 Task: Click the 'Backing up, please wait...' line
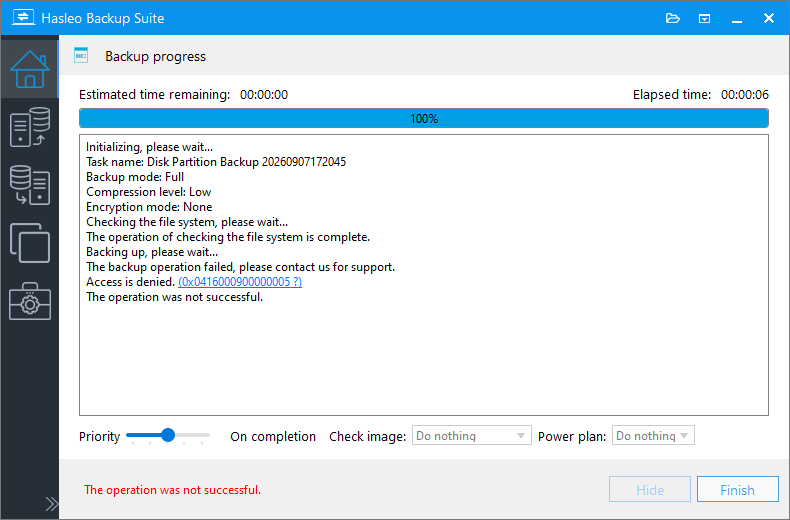[152, 252]
